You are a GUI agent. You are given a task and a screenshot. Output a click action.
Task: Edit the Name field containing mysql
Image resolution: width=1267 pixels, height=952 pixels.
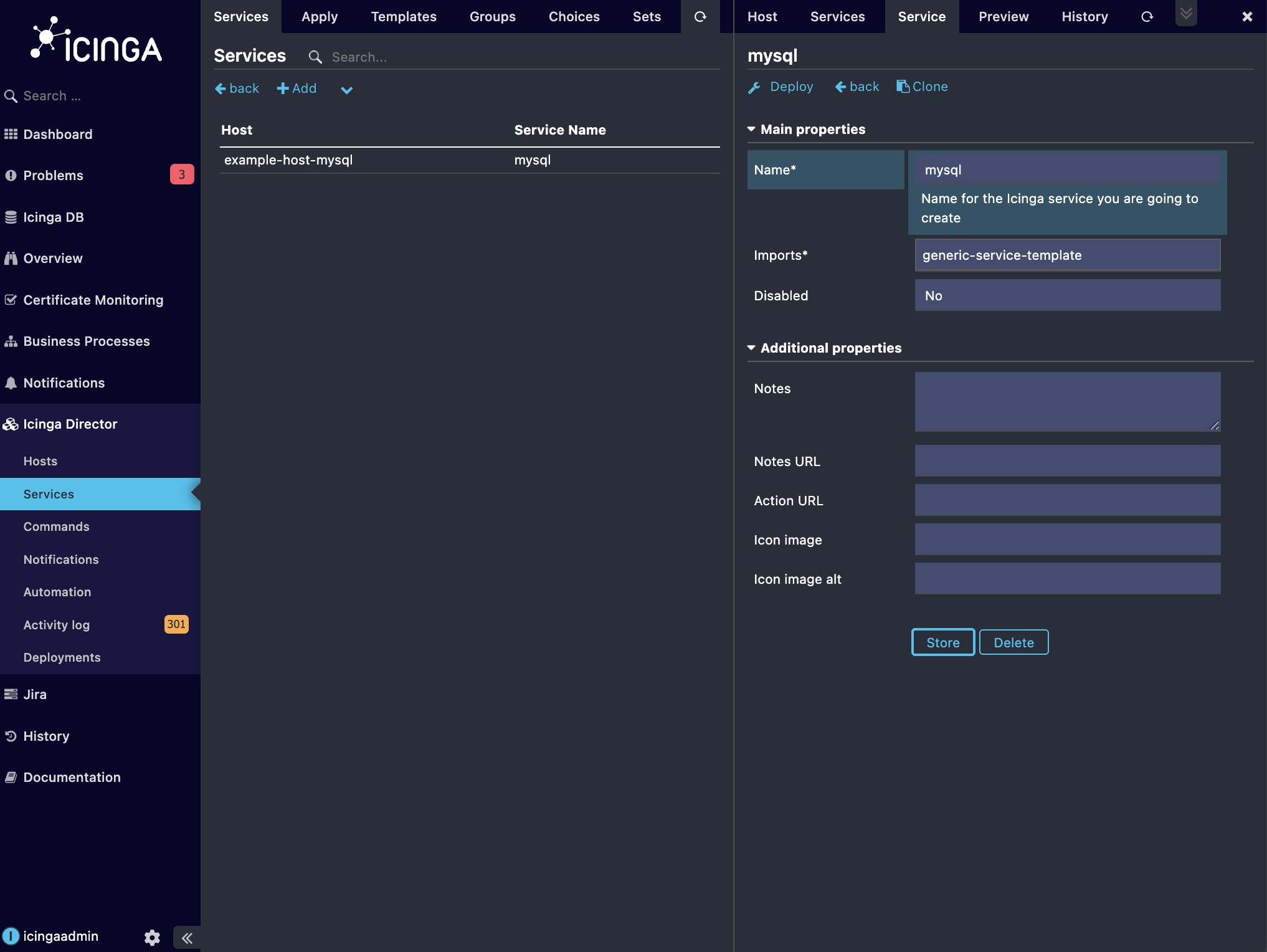[x=1068, y=170]
